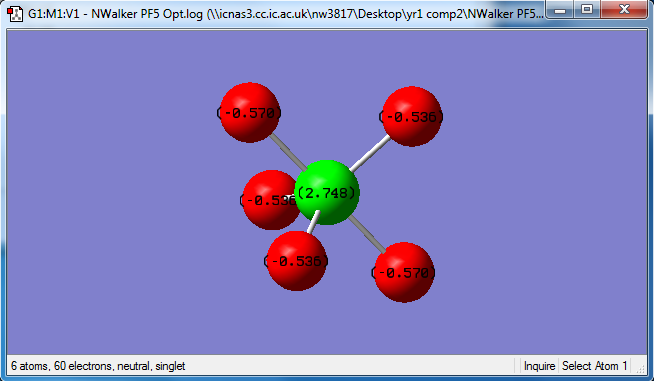Close the PF5 Opt.log window
This screenshot has height=381, width=654.
624,10
